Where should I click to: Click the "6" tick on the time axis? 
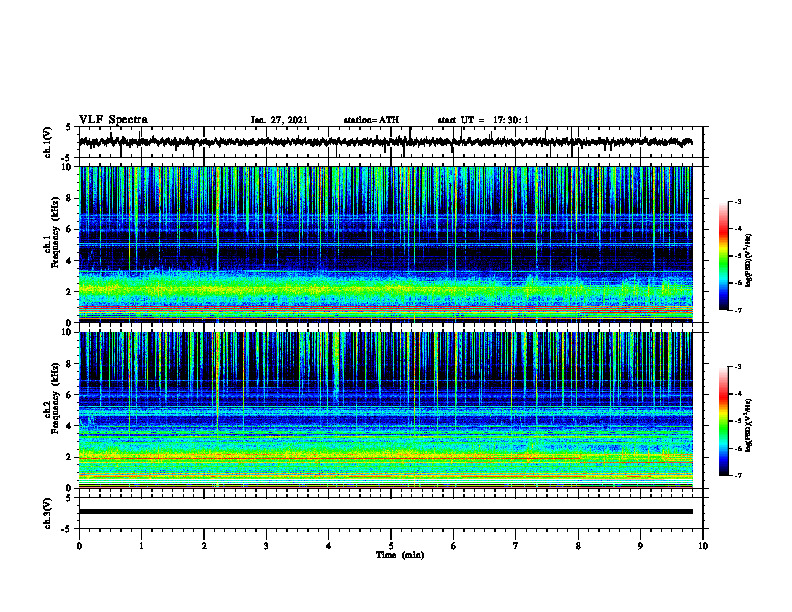pos(454,546)
